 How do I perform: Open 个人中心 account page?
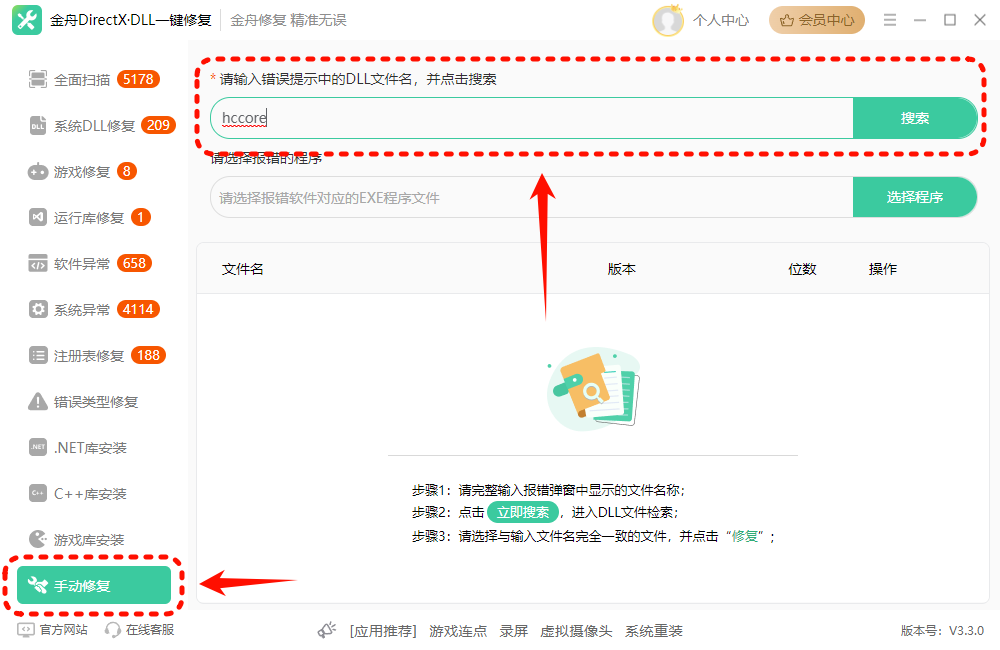[x=721, y=20]
